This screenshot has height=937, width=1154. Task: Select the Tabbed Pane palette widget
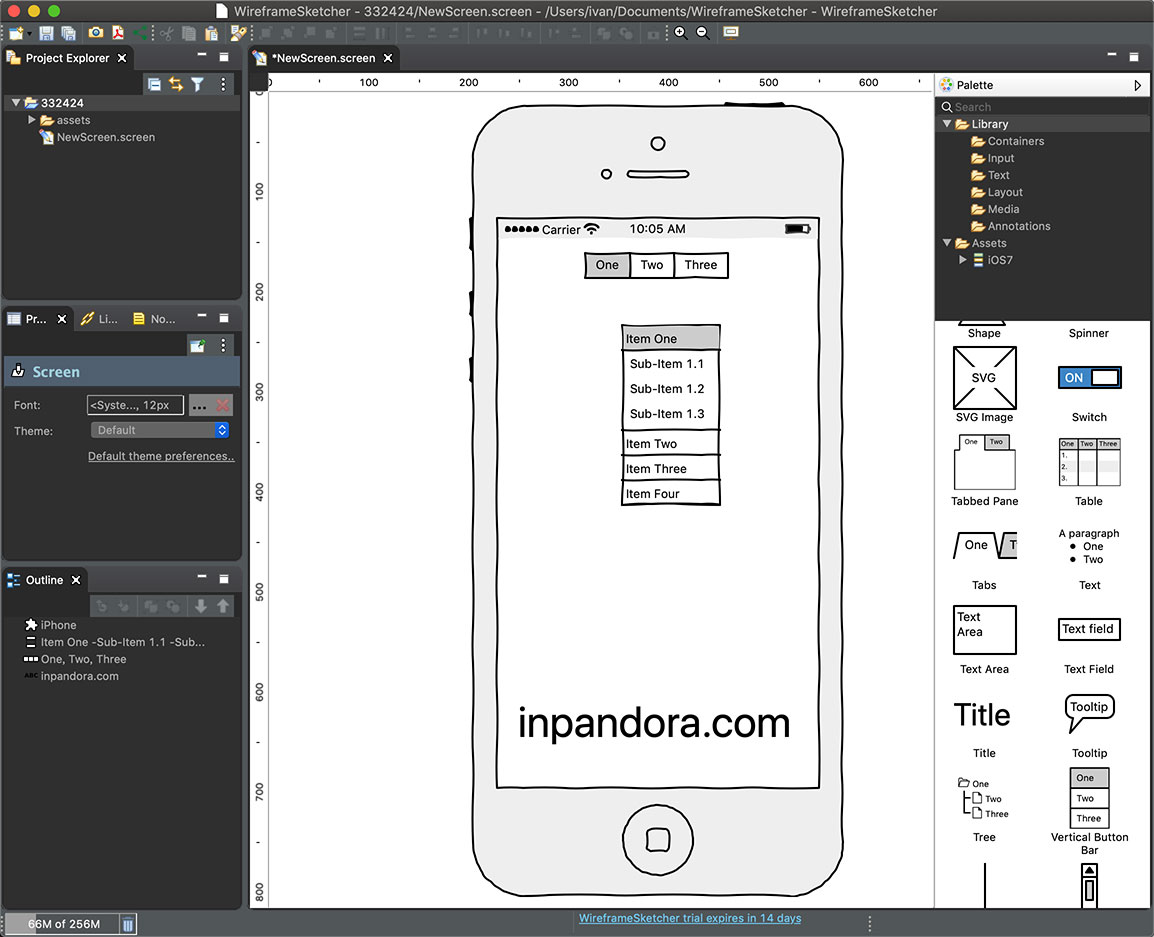984,462
